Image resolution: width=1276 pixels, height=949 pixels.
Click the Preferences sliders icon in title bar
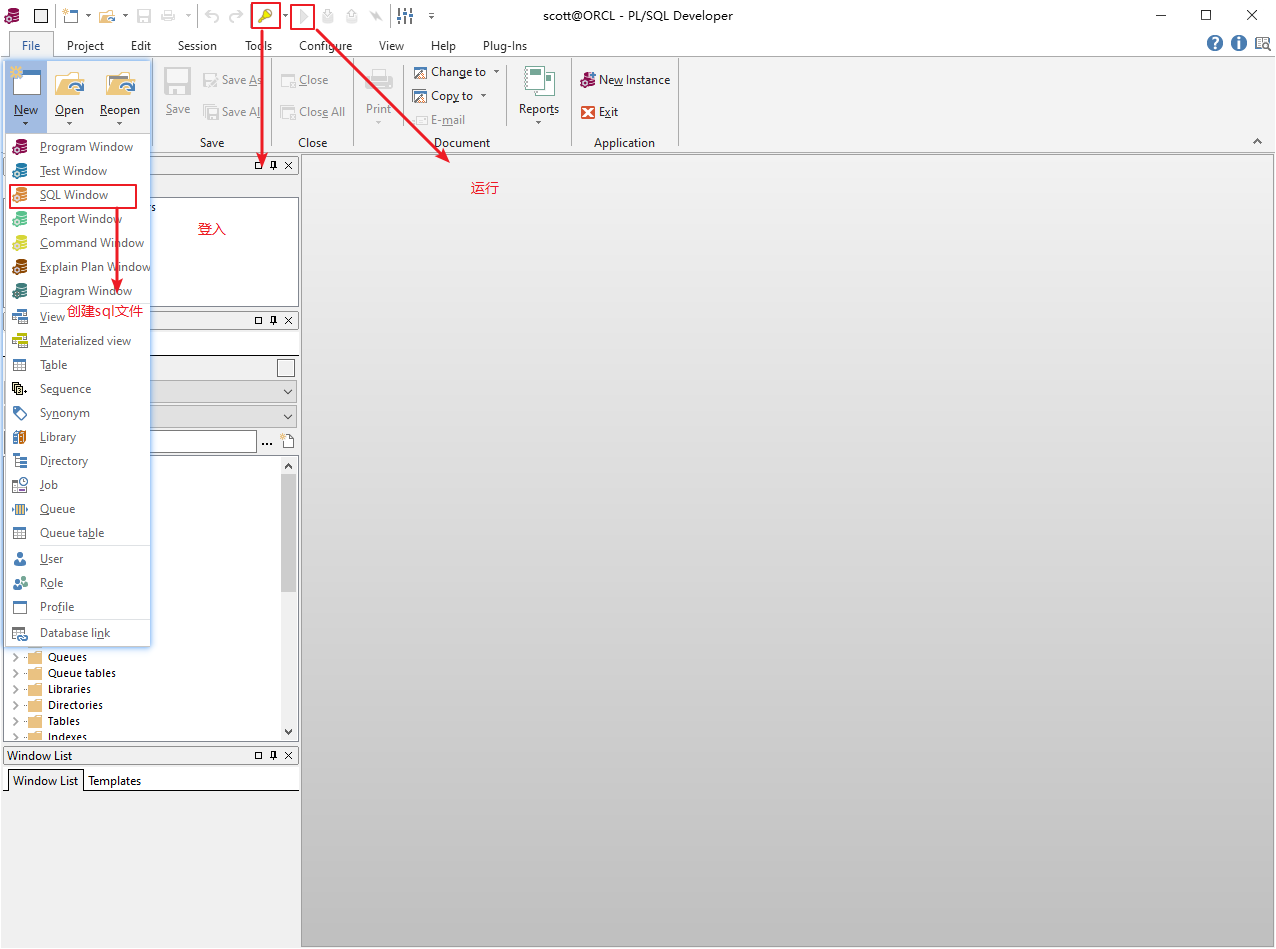coord(405,16)
